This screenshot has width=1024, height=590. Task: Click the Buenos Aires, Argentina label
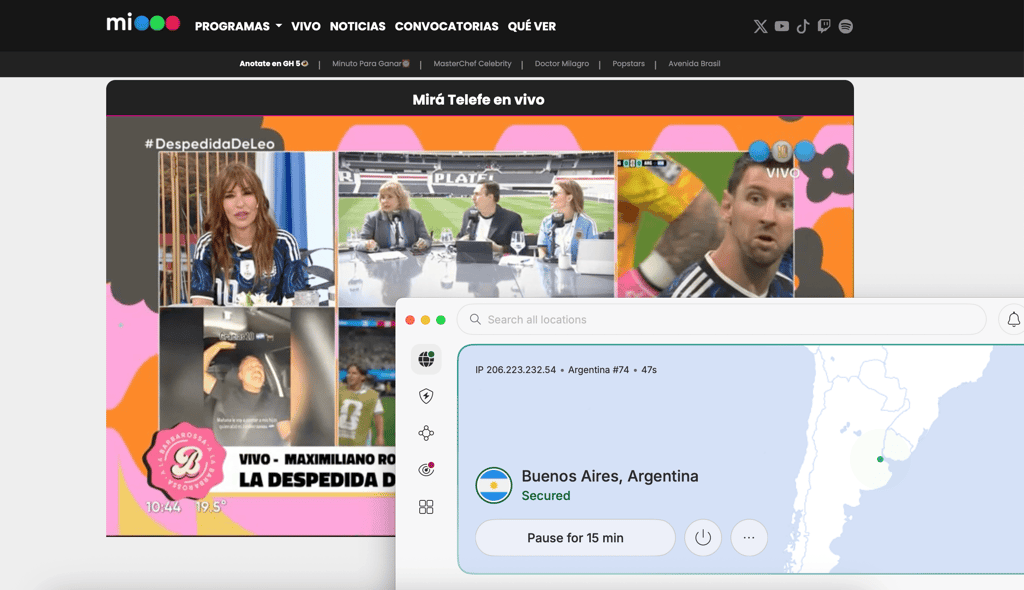pyautogui.click(x=610, y=476)
